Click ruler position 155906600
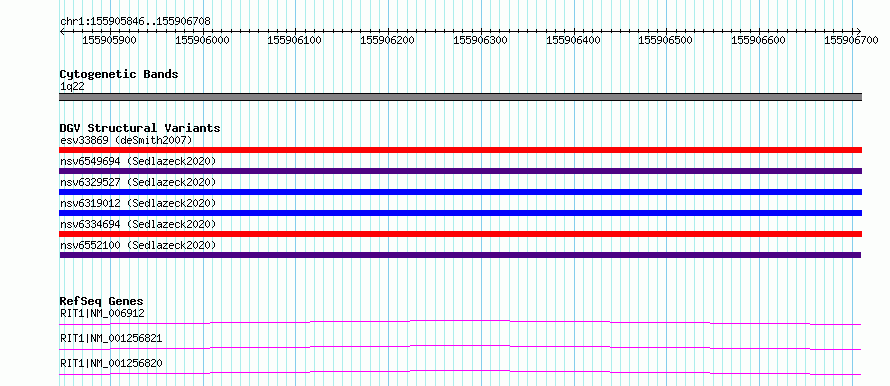Image resolution: width=890 pixels, height=386 pixels. tap(758, 40)
